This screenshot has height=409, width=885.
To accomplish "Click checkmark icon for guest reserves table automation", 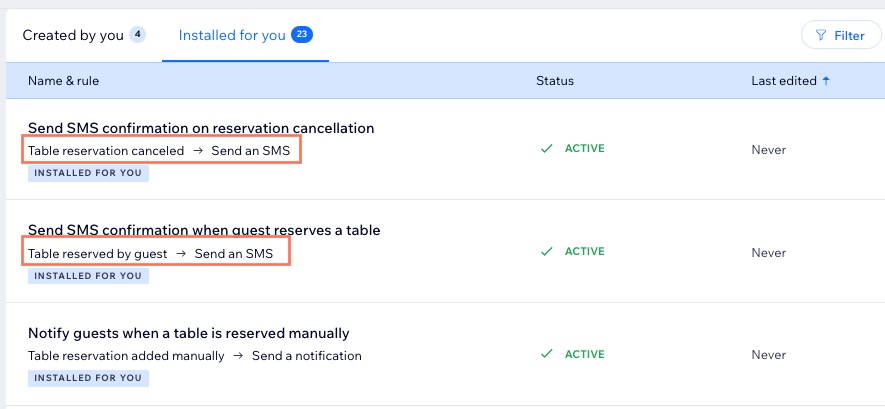I will tap(546, 252).
